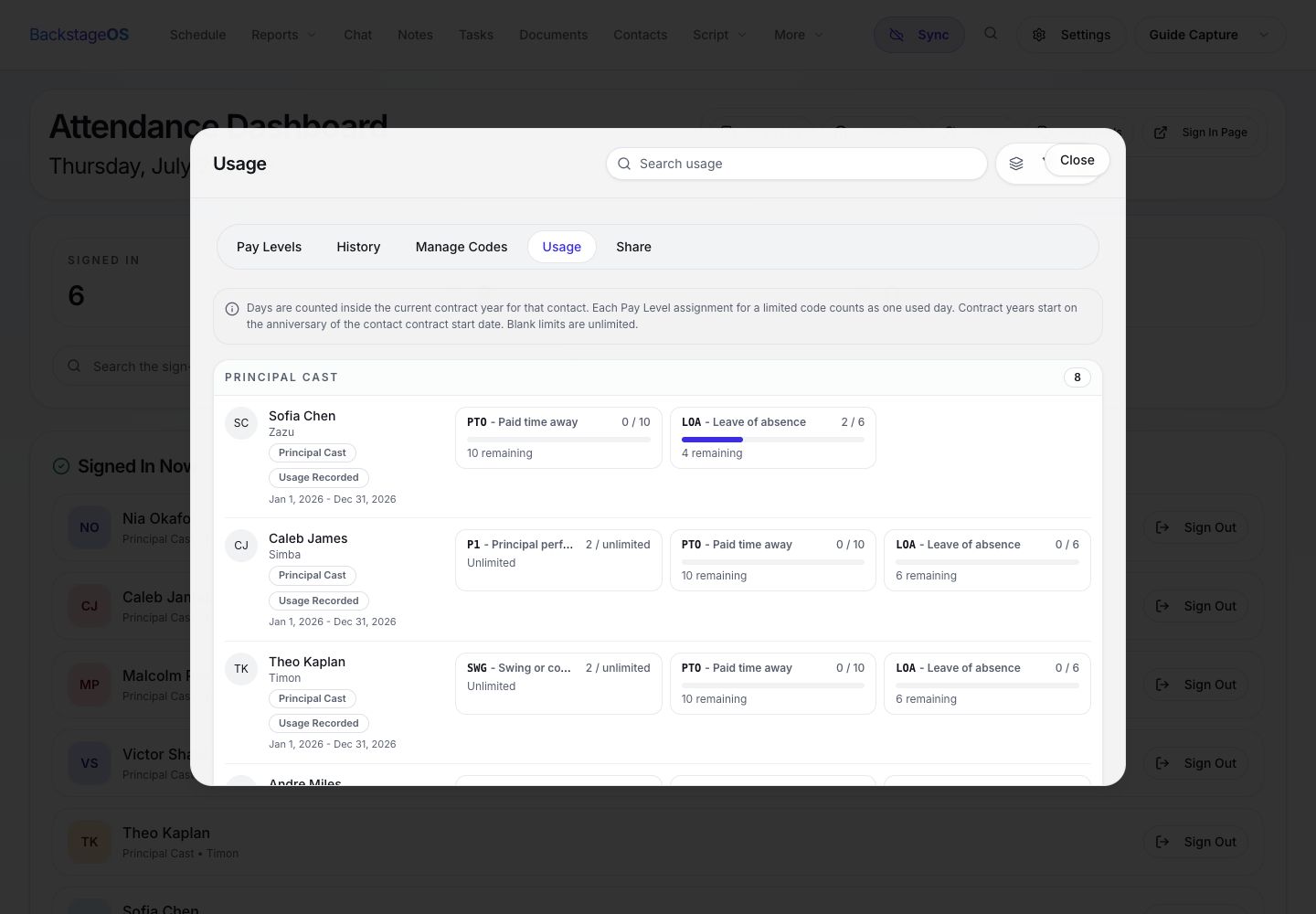Screen dimensions: 1316x914
Task: Open Schedule in top navigation
Action: (197, 35)
